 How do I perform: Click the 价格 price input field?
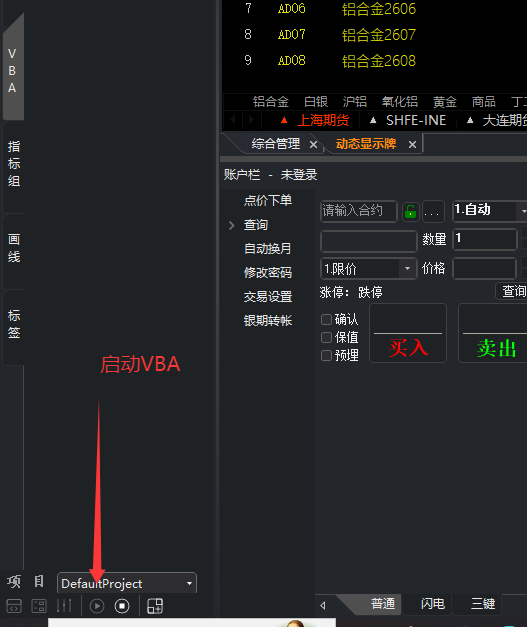pyautogui.click(x=485, y=268)
